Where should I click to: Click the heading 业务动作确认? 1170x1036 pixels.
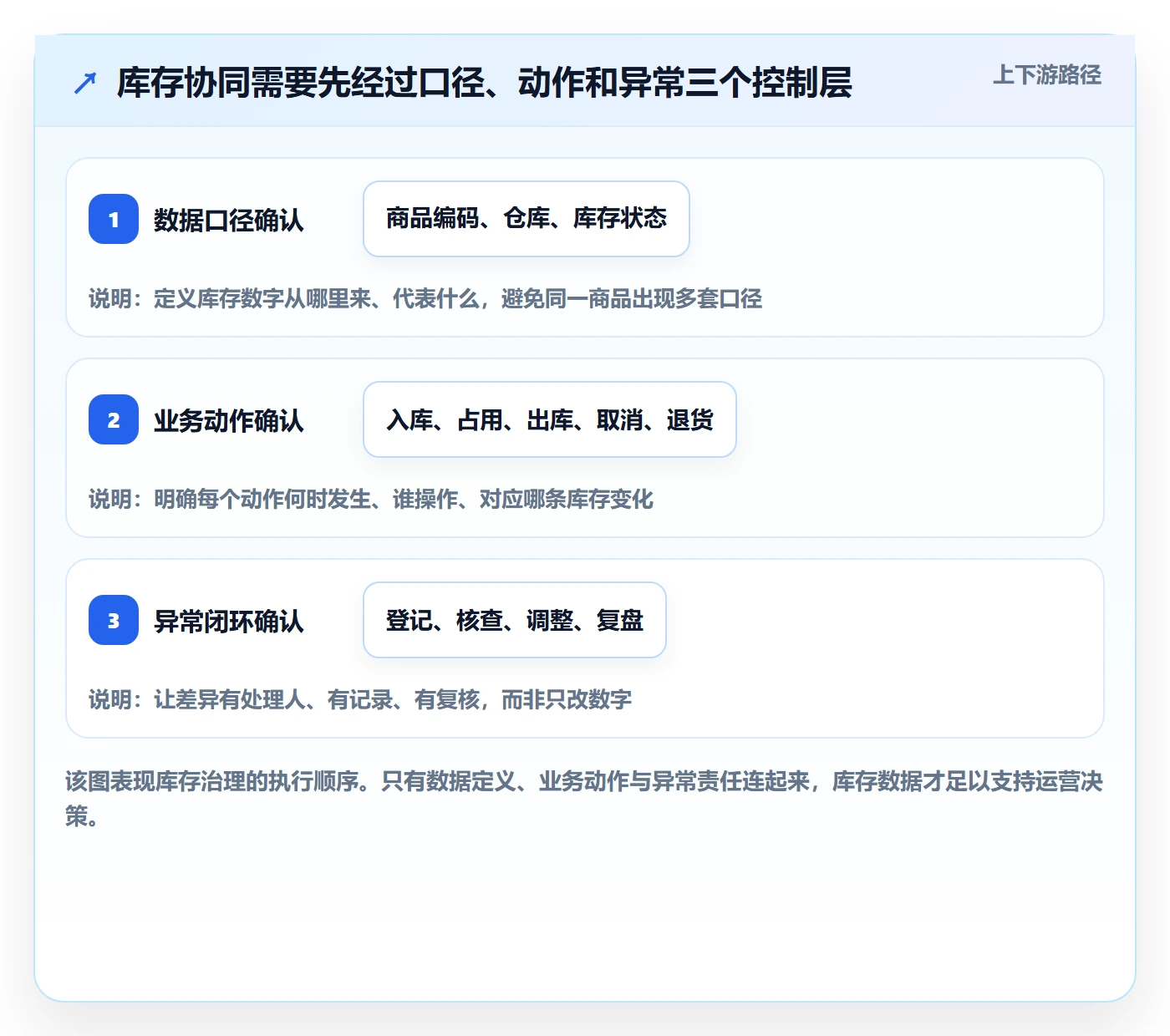pyautogui.click(x=229, y=420)
